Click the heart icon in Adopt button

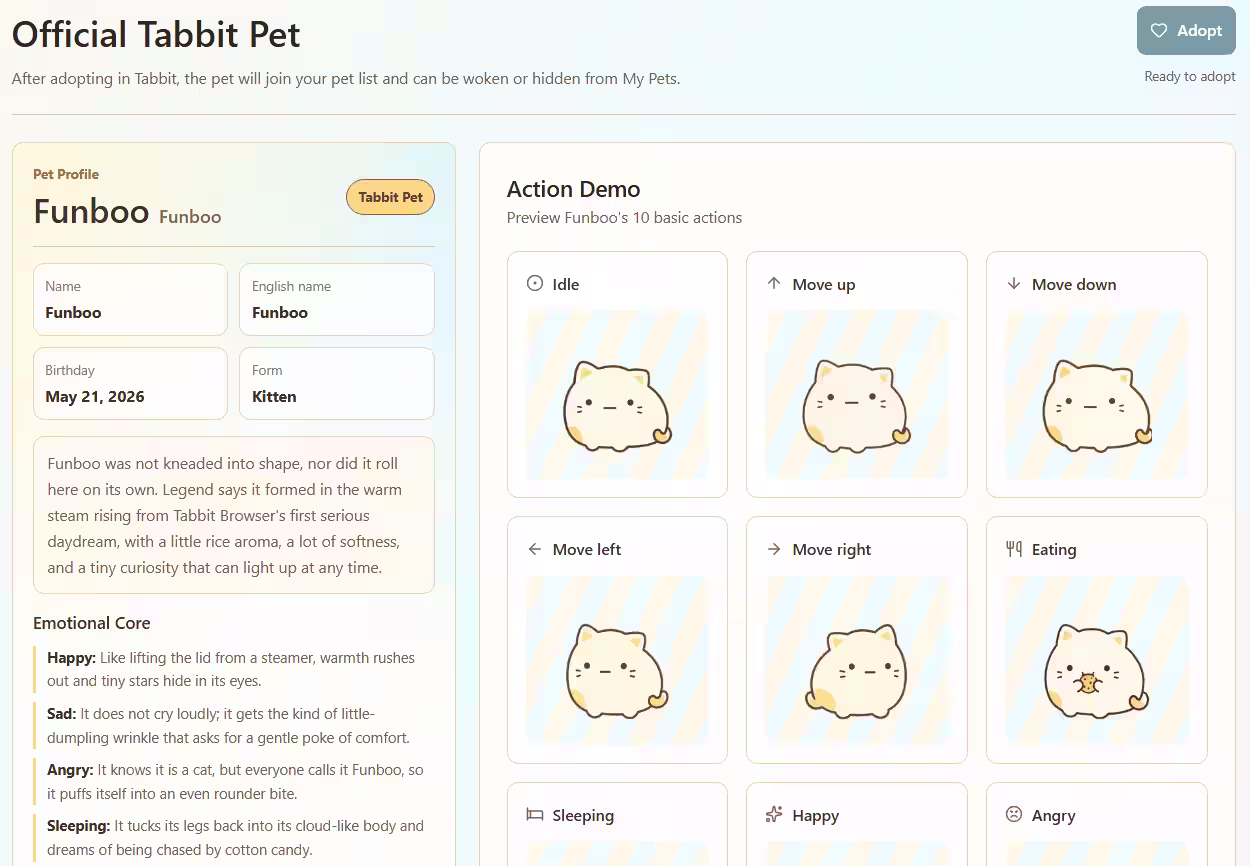[1159, 30]
